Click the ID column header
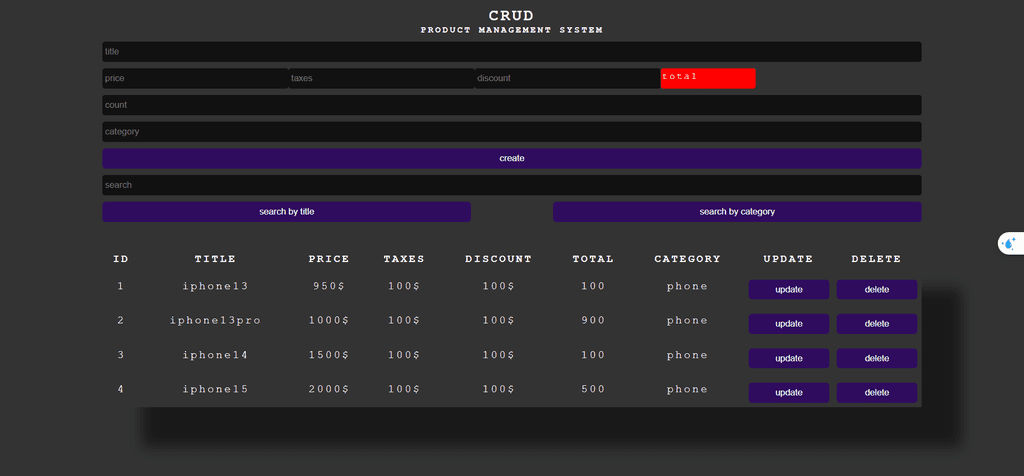Image resolution: width=1024 pixels, height=476 pixels. click(x=121, y=259)
